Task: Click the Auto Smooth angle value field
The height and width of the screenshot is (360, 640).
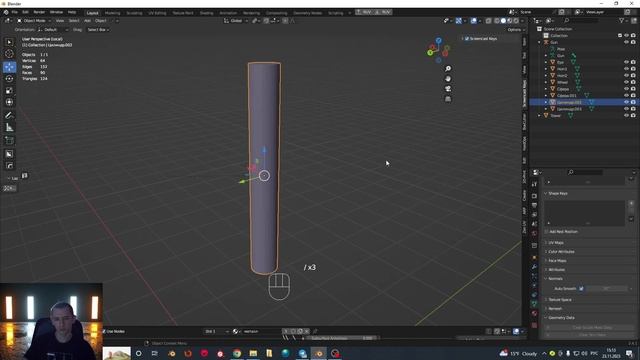Action: tap(607, 289)
